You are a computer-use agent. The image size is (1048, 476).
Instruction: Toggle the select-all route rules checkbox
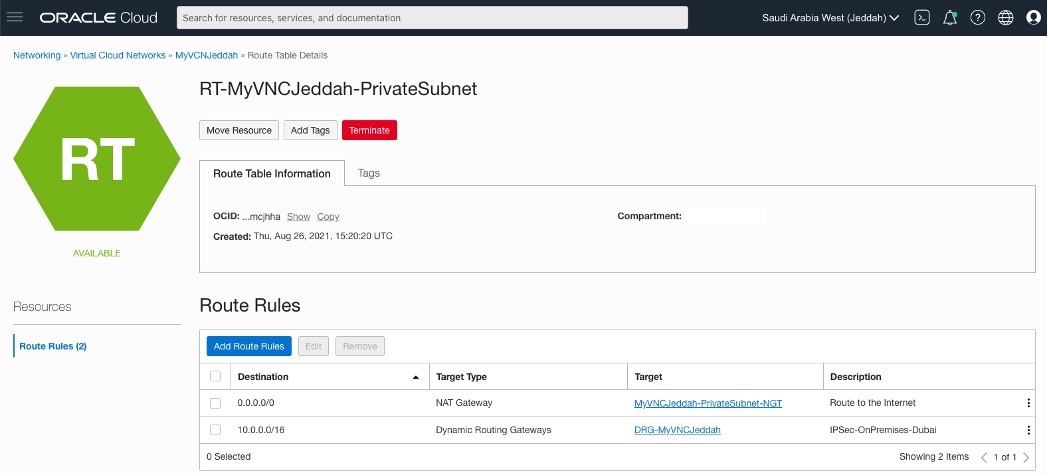[216, 377]
